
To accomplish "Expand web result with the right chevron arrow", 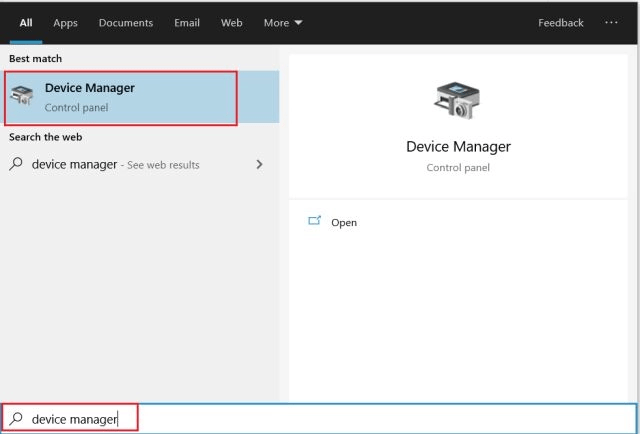I will [260, 164].
